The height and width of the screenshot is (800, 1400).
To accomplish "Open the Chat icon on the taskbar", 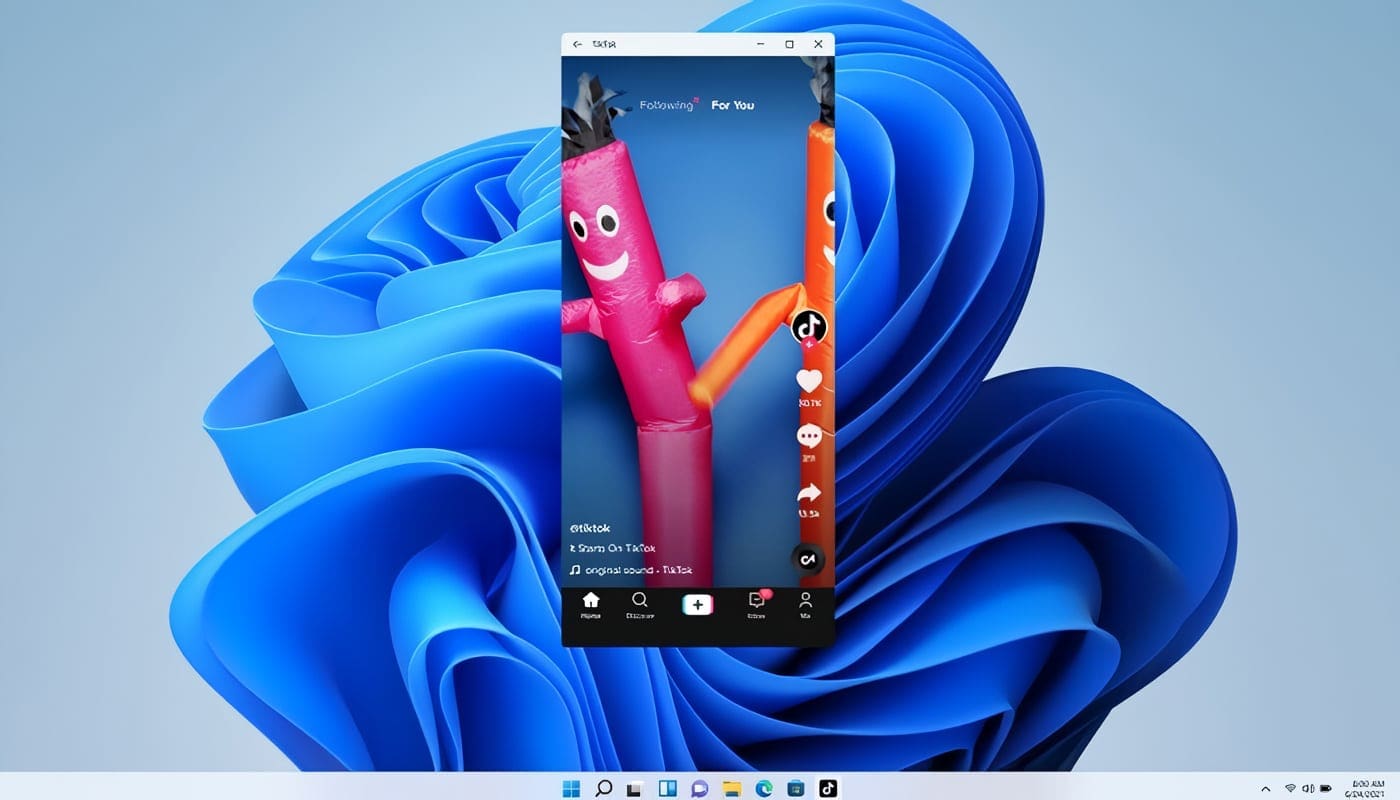I will pyautogui.click(x=699, y=788).
